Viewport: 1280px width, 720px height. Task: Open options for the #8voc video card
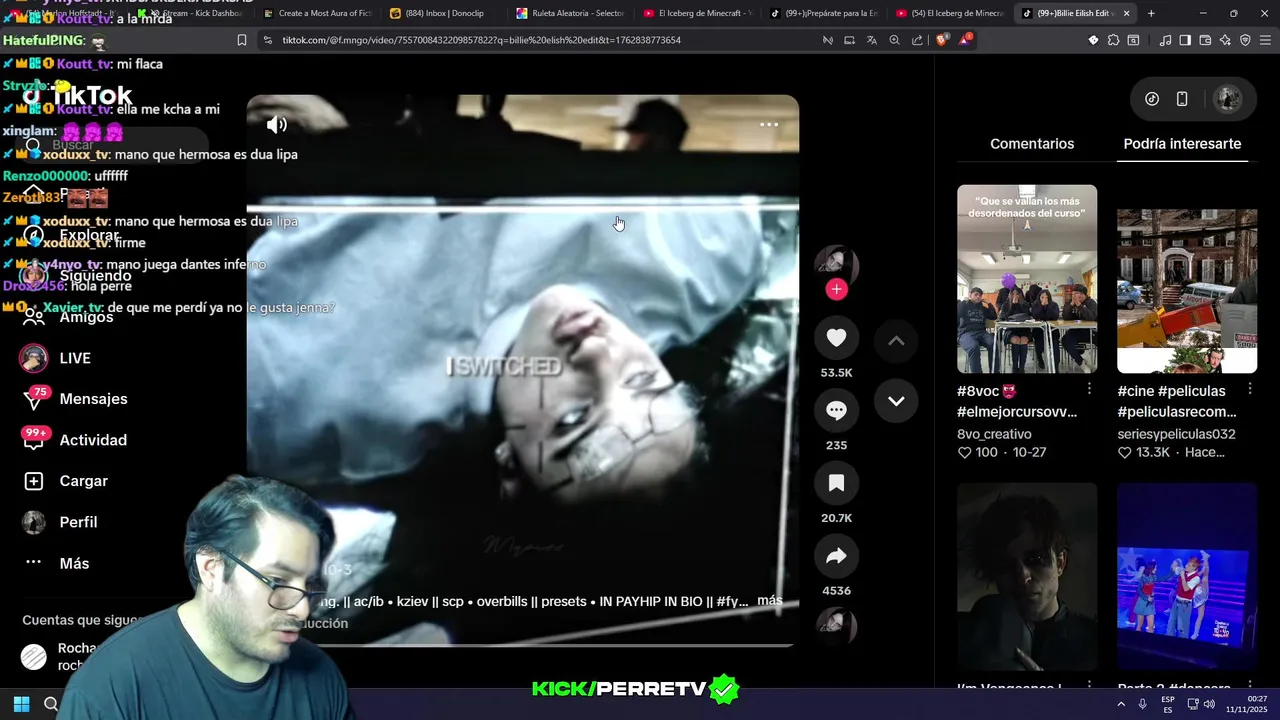tap(1089, 389)
